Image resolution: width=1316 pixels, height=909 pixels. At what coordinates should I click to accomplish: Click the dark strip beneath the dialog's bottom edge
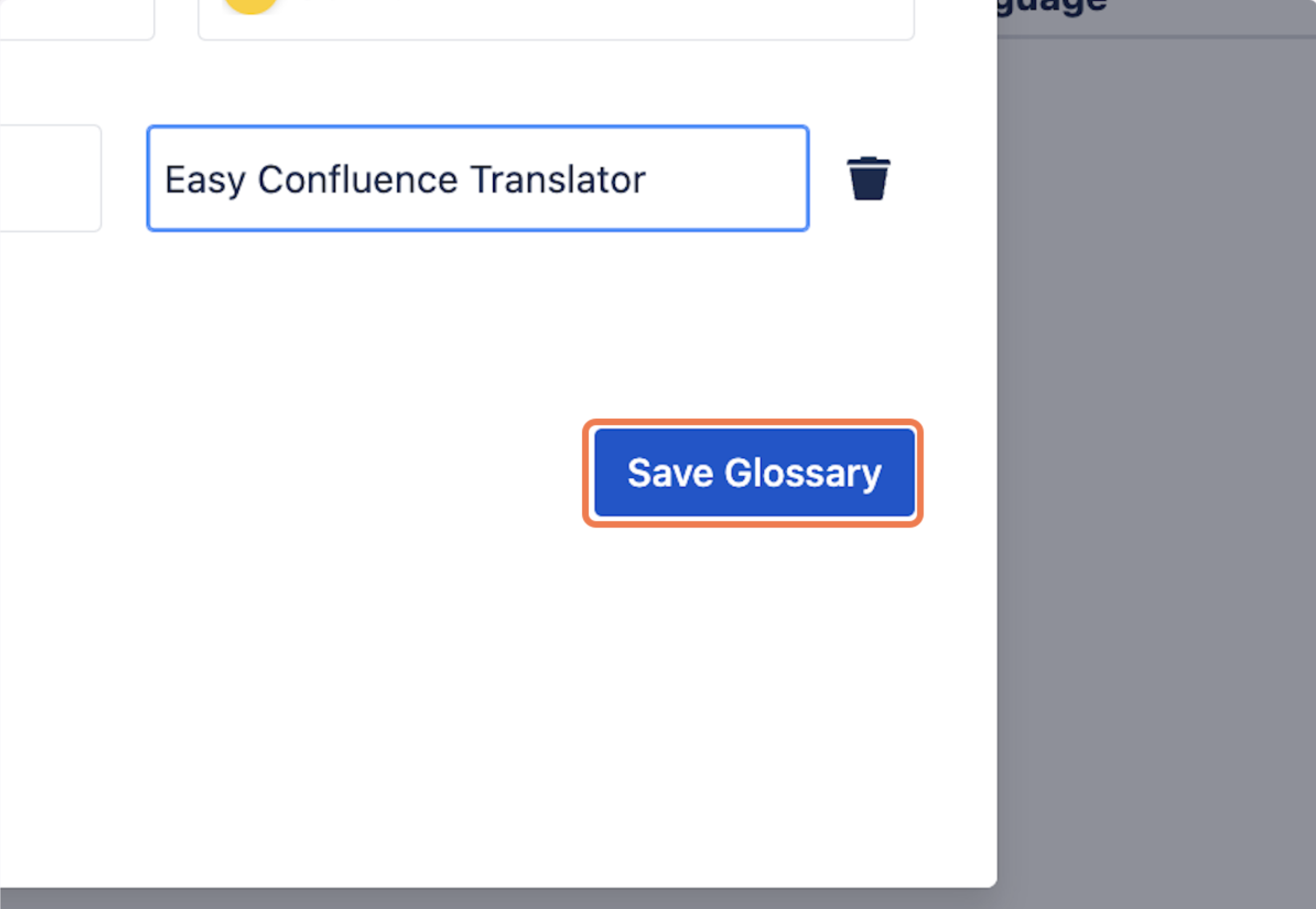pyautogui.click(x=492, y=899)
